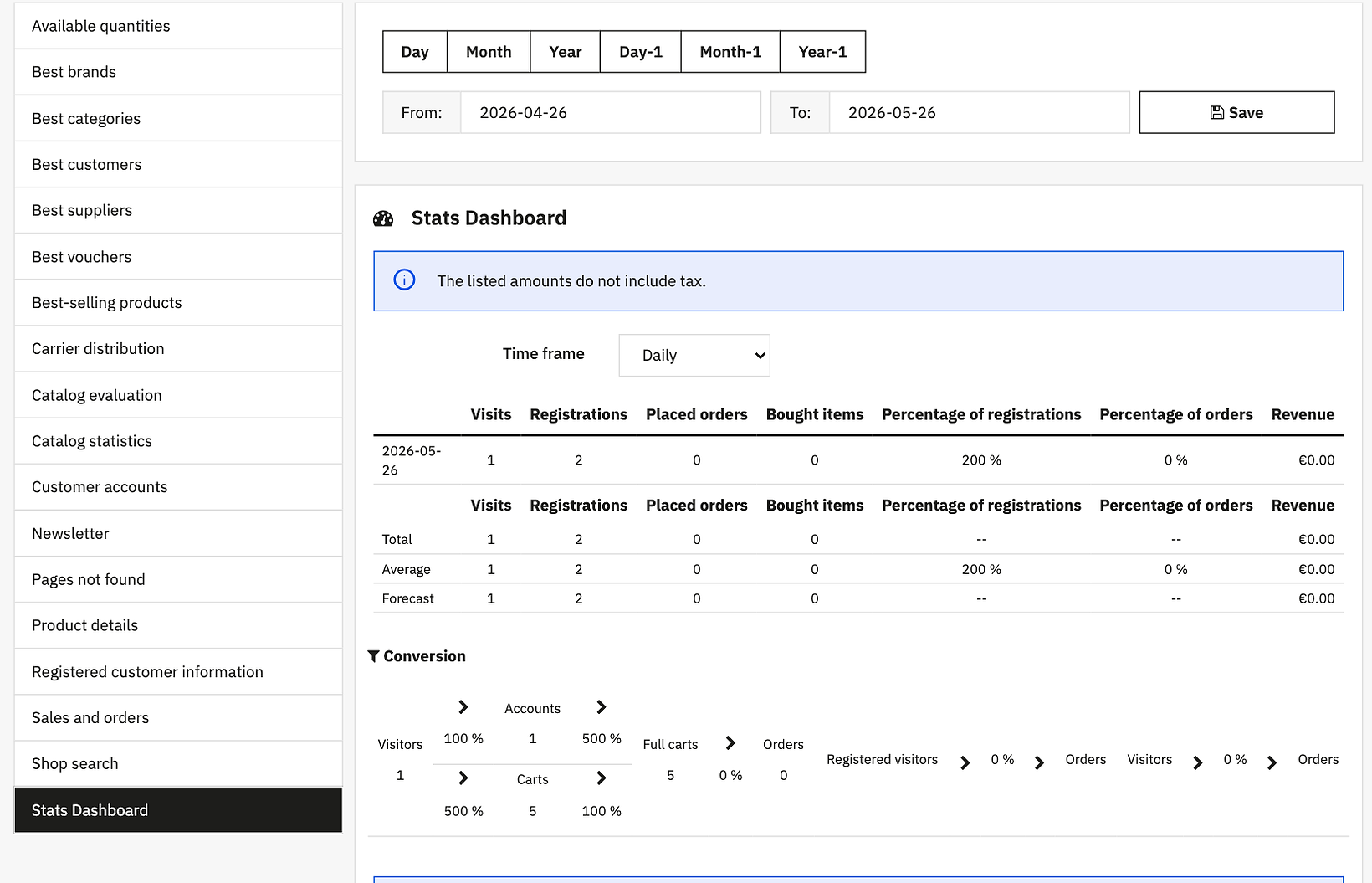Click the info icon in the tax notice

tap(404, 280)
